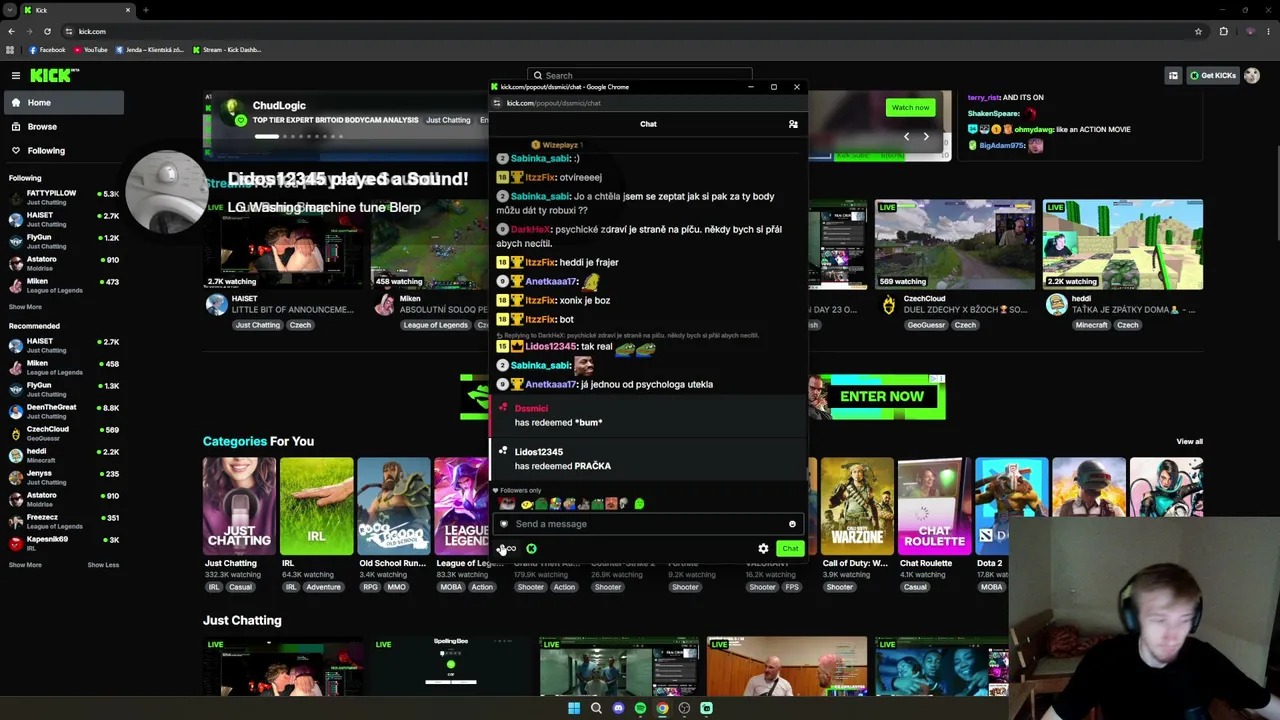Go to next featured stream arrow
The width and height of the screenshot is (1280, 720).
(x=926, y=136)
